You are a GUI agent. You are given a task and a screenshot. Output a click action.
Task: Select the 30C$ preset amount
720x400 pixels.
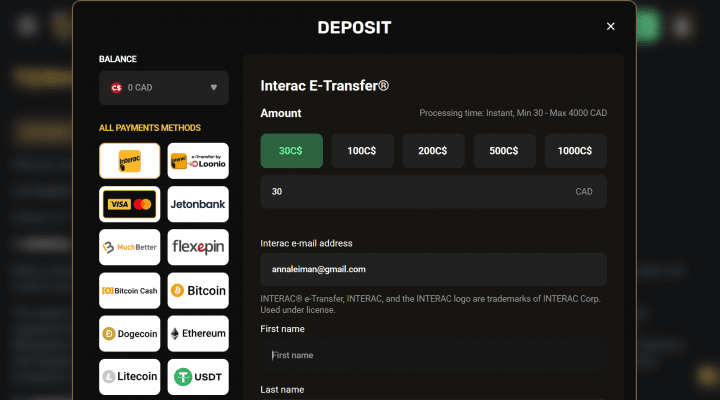coord(292,151)
